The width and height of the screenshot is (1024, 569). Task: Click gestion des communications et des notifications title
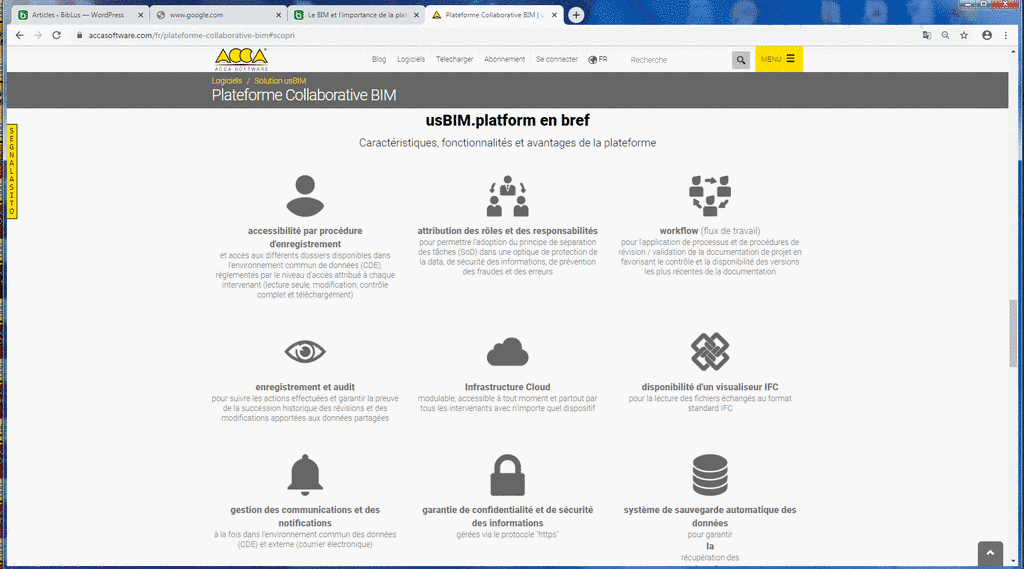(x=305, y=516)
